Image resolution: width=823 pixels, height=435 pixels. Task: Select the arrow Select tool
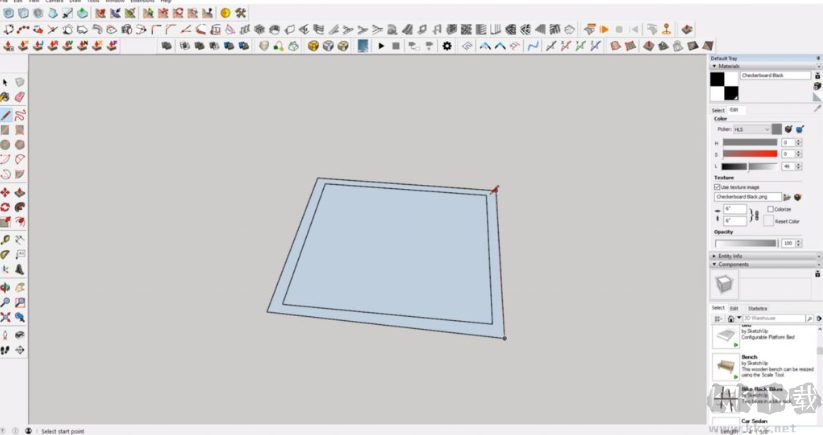[5, 82]
